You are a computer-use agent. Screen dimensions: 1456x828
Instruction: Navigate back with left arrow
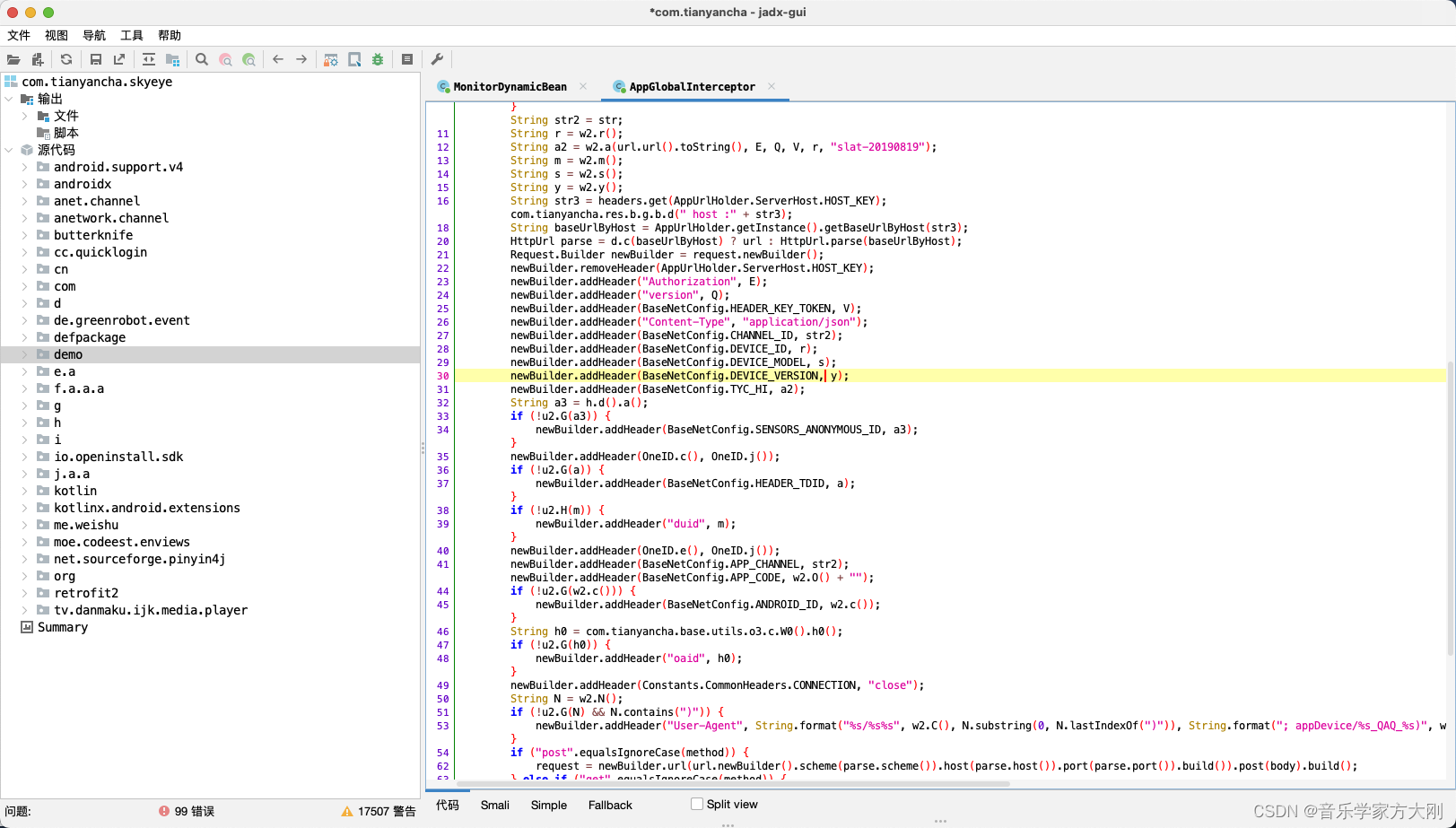(278, 59)
